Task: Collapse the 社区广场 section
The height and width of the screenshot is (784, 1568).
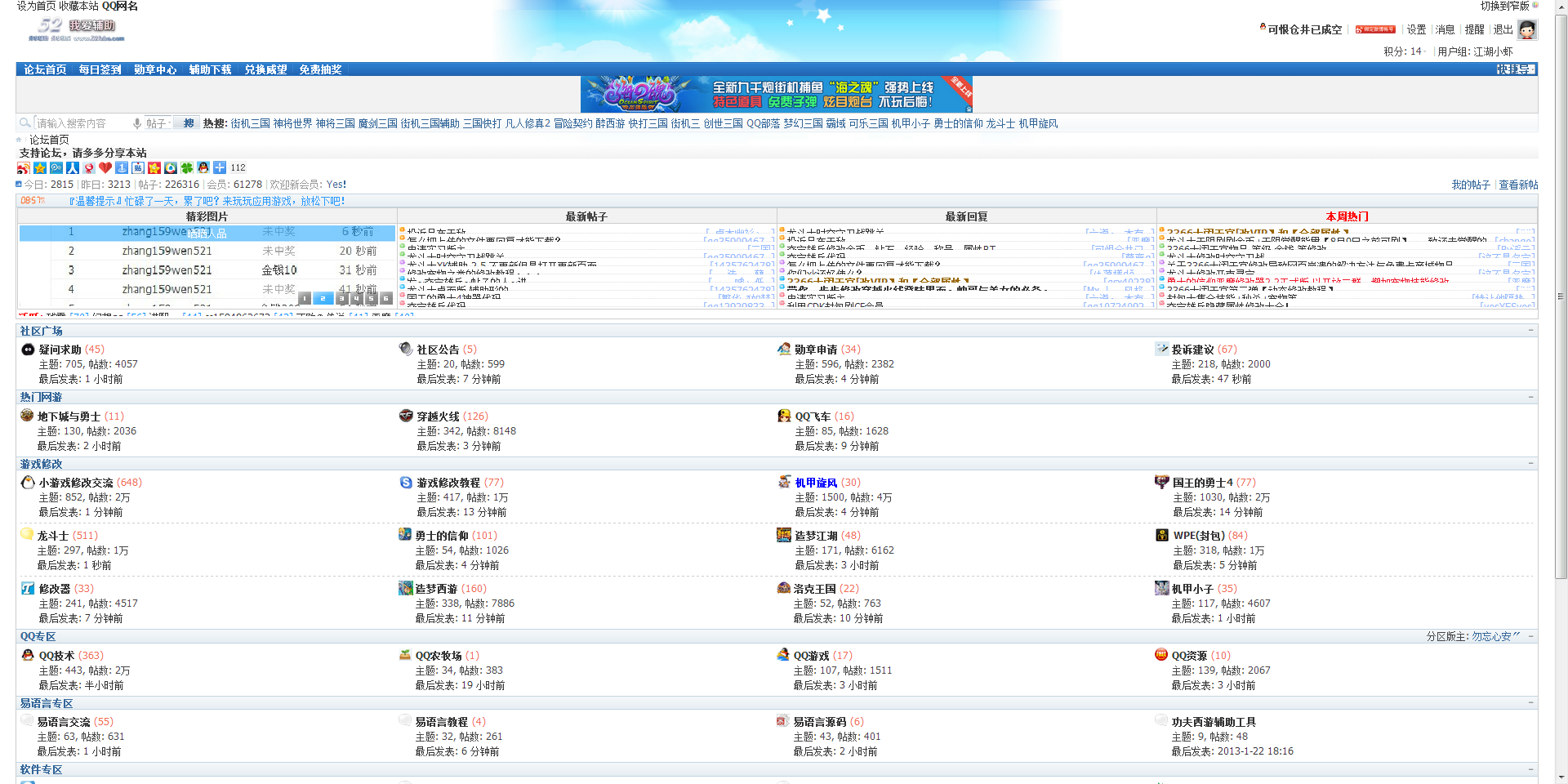Action: point(1530,330)
